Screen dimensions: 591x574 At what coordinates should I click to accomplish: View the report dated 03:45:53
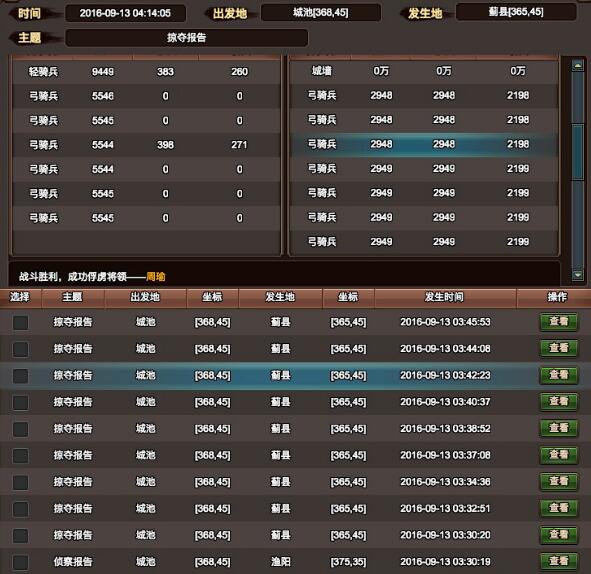[559, 322]
